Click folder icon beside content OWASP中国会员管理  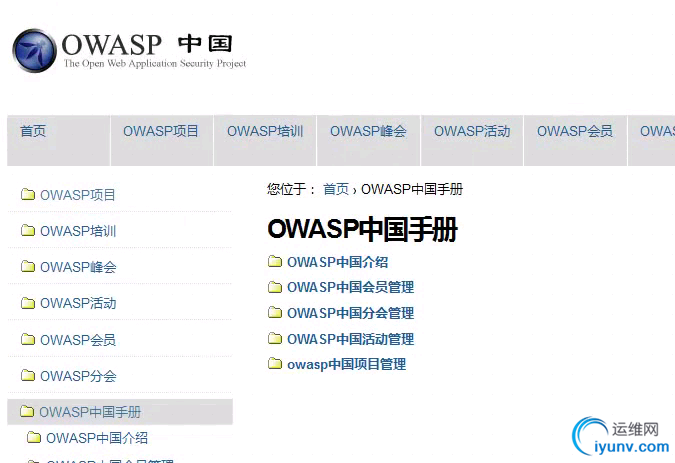point(275,287)
